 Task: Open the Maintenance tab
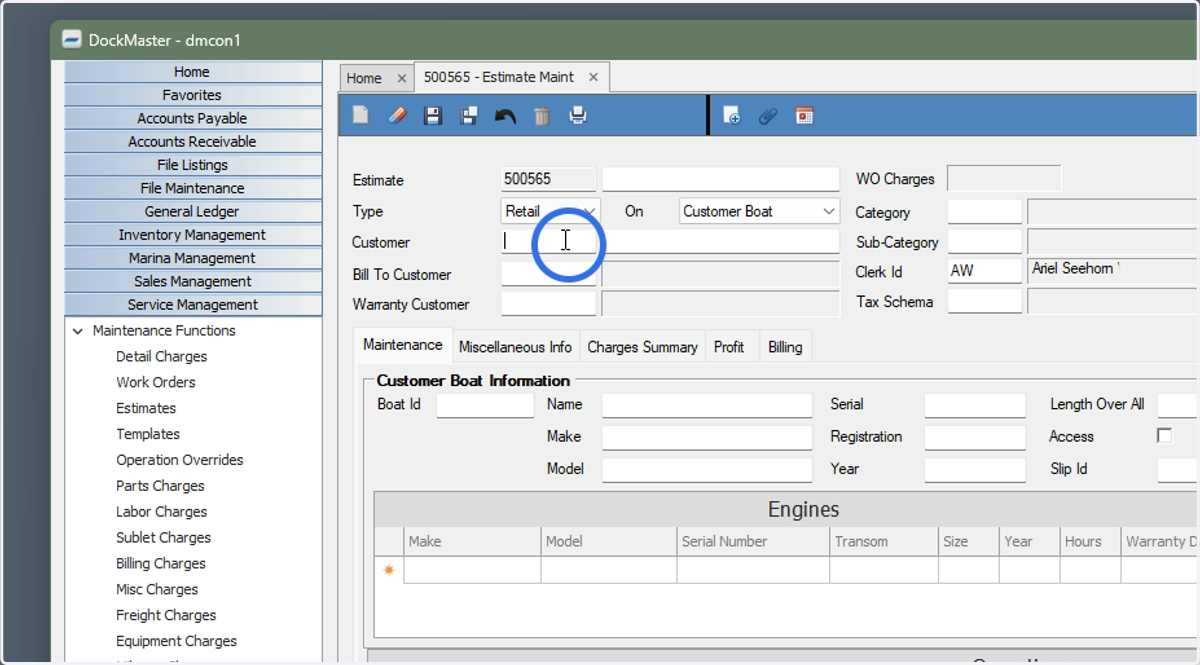[x=403, y=345]
